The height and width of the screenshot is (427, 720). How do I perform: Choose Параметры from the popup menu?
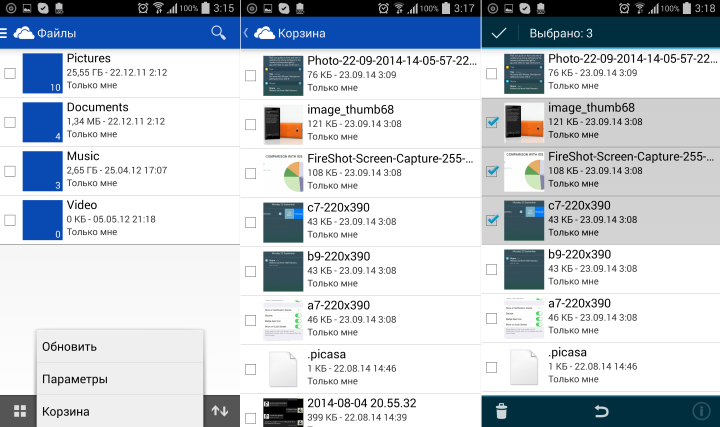[x=120, y=380]
